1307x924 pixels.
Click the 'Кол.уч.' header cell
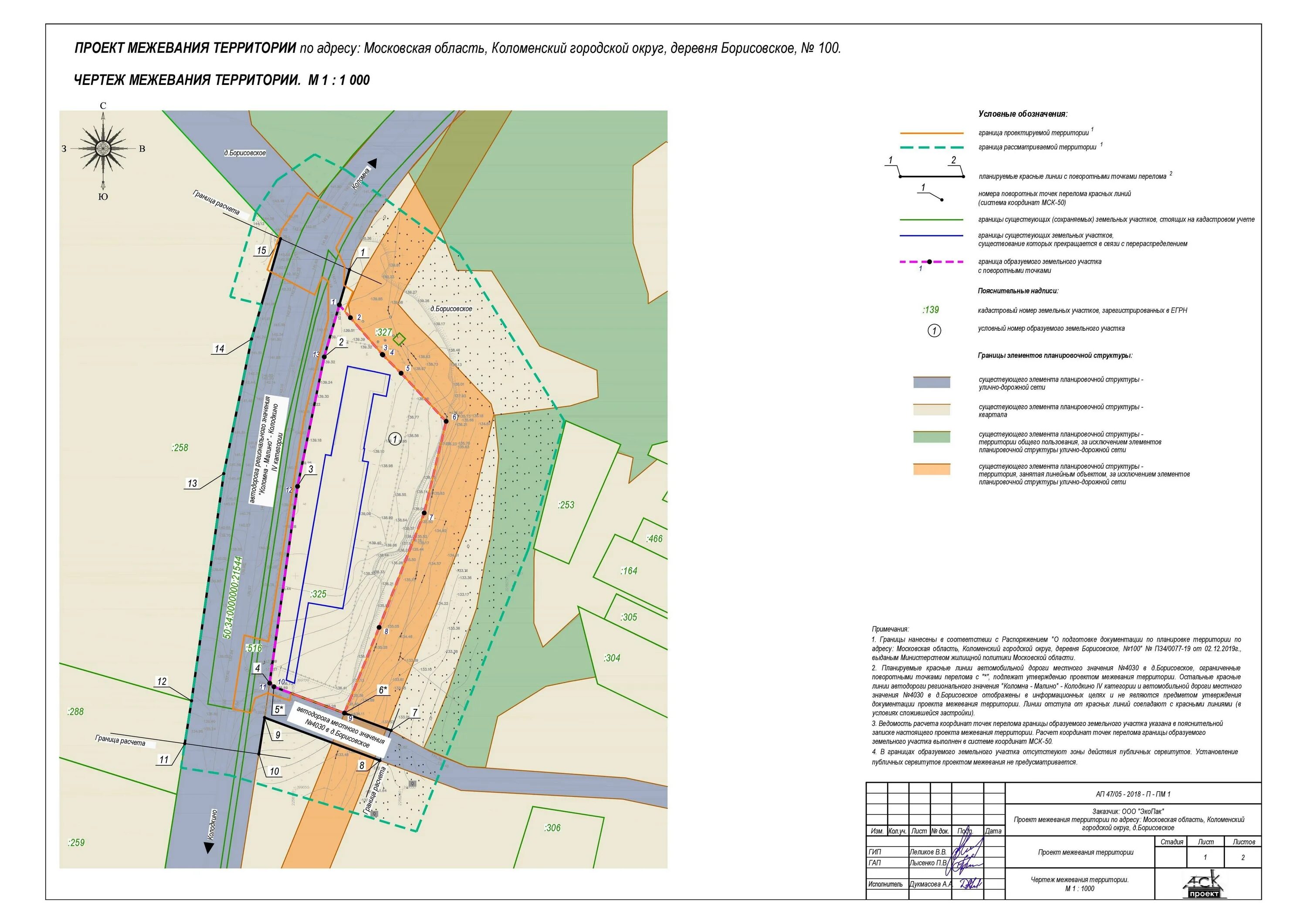[898, 832]
